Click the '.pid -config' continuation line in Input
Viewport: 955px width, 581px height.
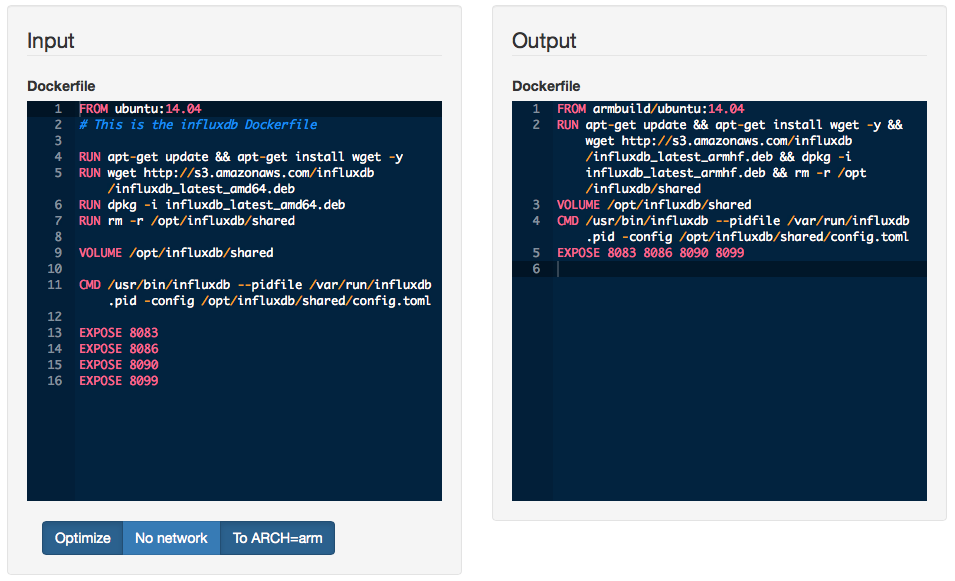pyautogui.click(x=270, y=301)
